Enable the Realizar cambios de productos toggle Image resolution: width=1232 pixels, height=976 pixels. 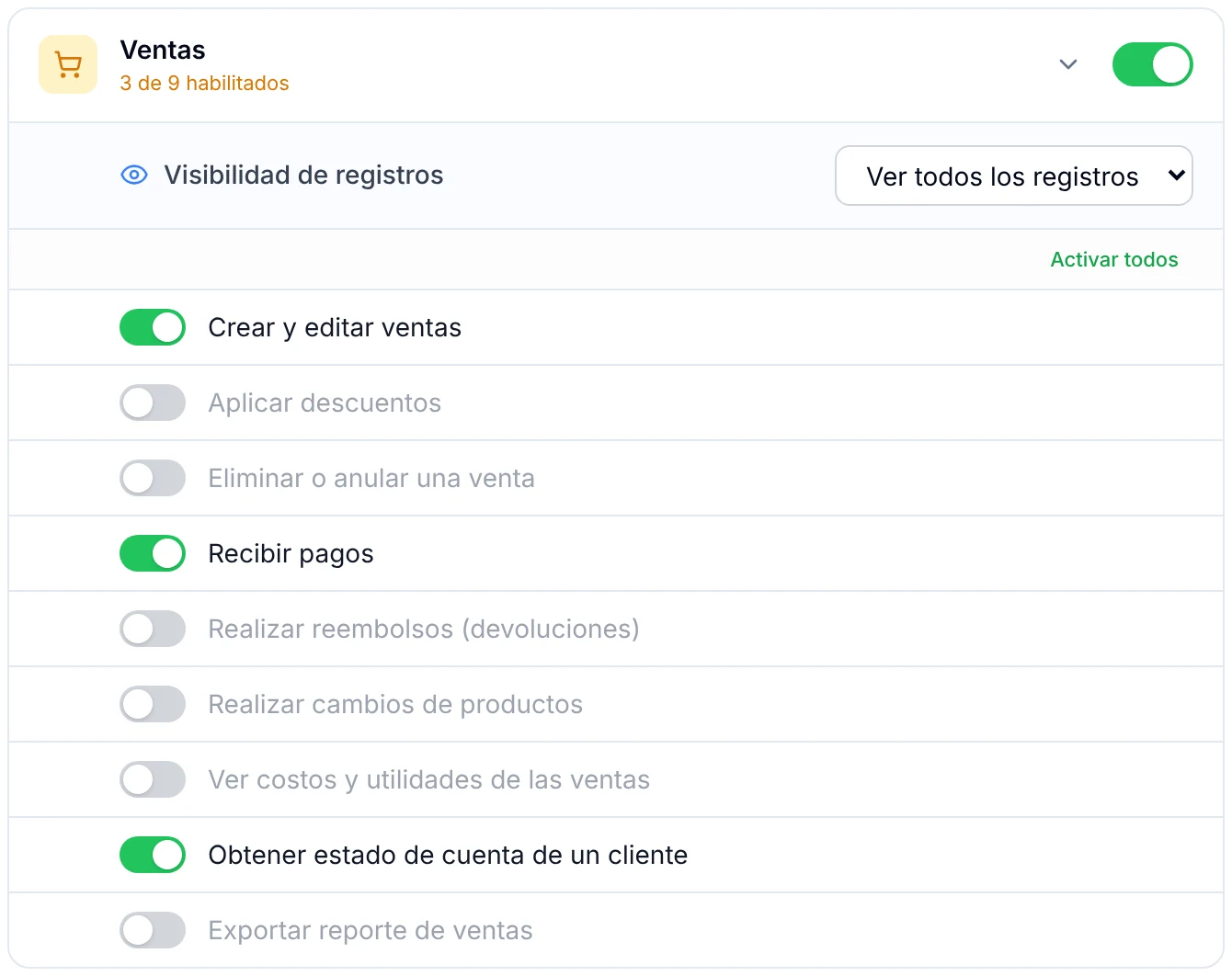[x=153, y=704]
